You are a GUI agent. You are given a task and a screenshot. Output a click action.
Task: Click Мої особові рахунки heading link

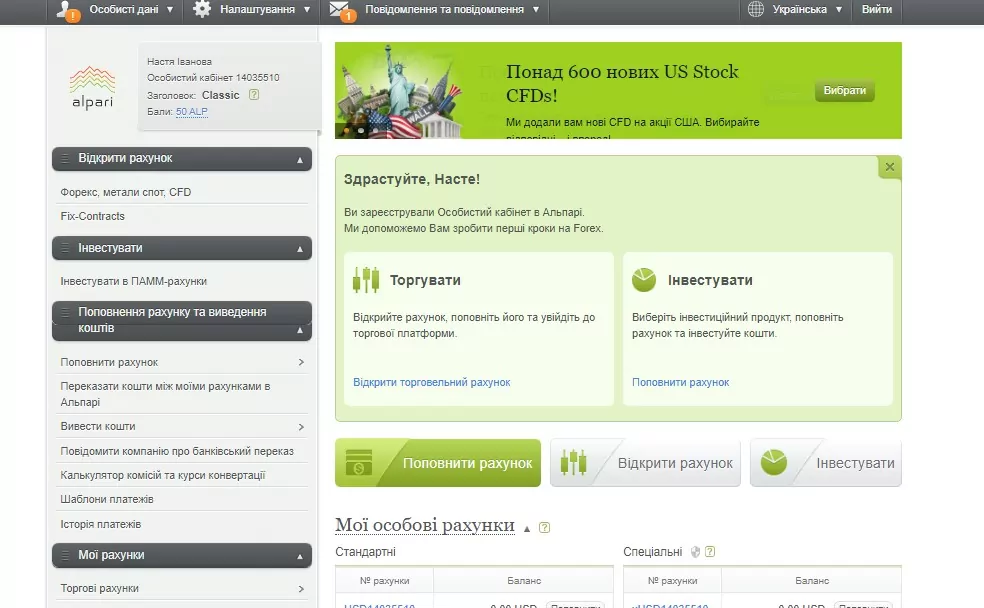[425, 525]
